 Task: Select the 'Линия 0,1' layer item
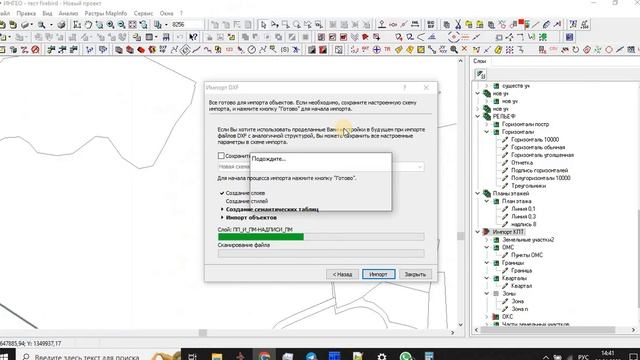(x=523, y=209)
